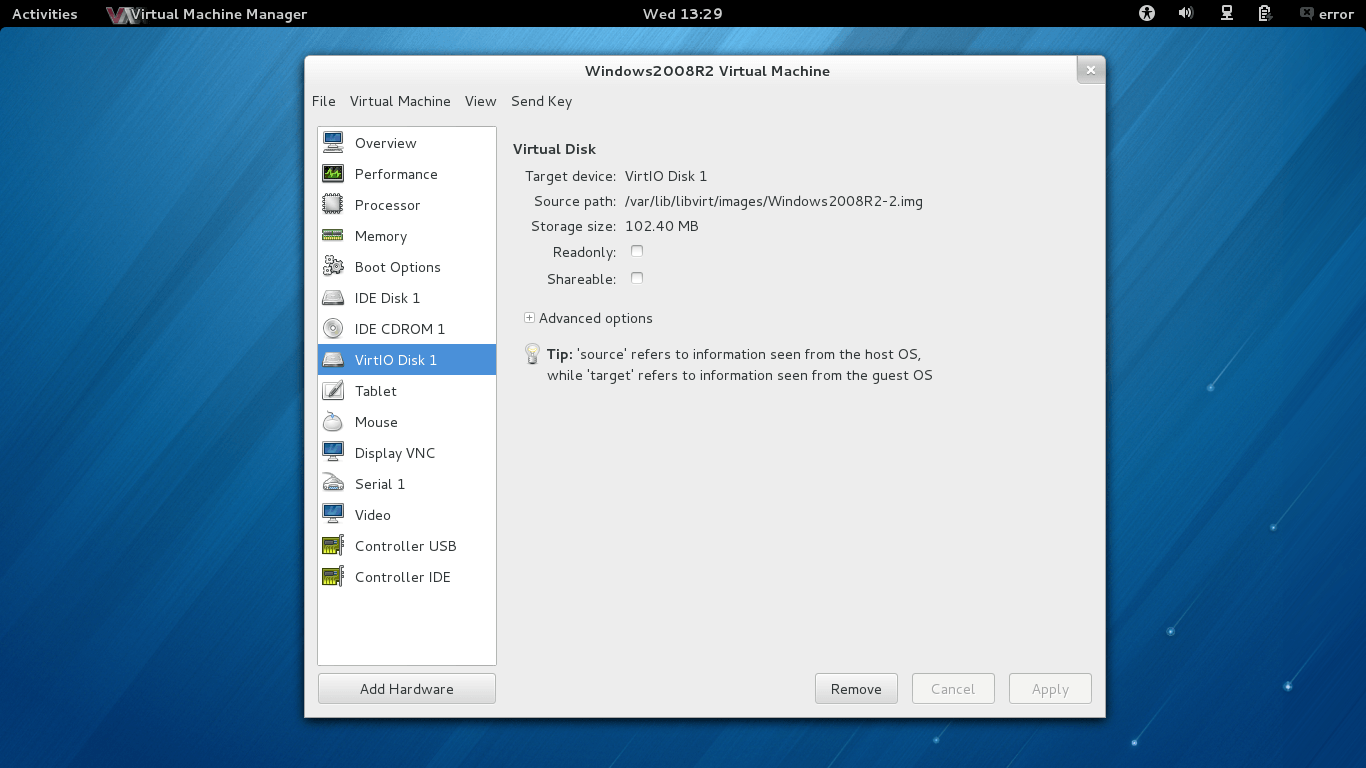Click the Remove button
1366x768 pixels.
(x=856, y=689)
